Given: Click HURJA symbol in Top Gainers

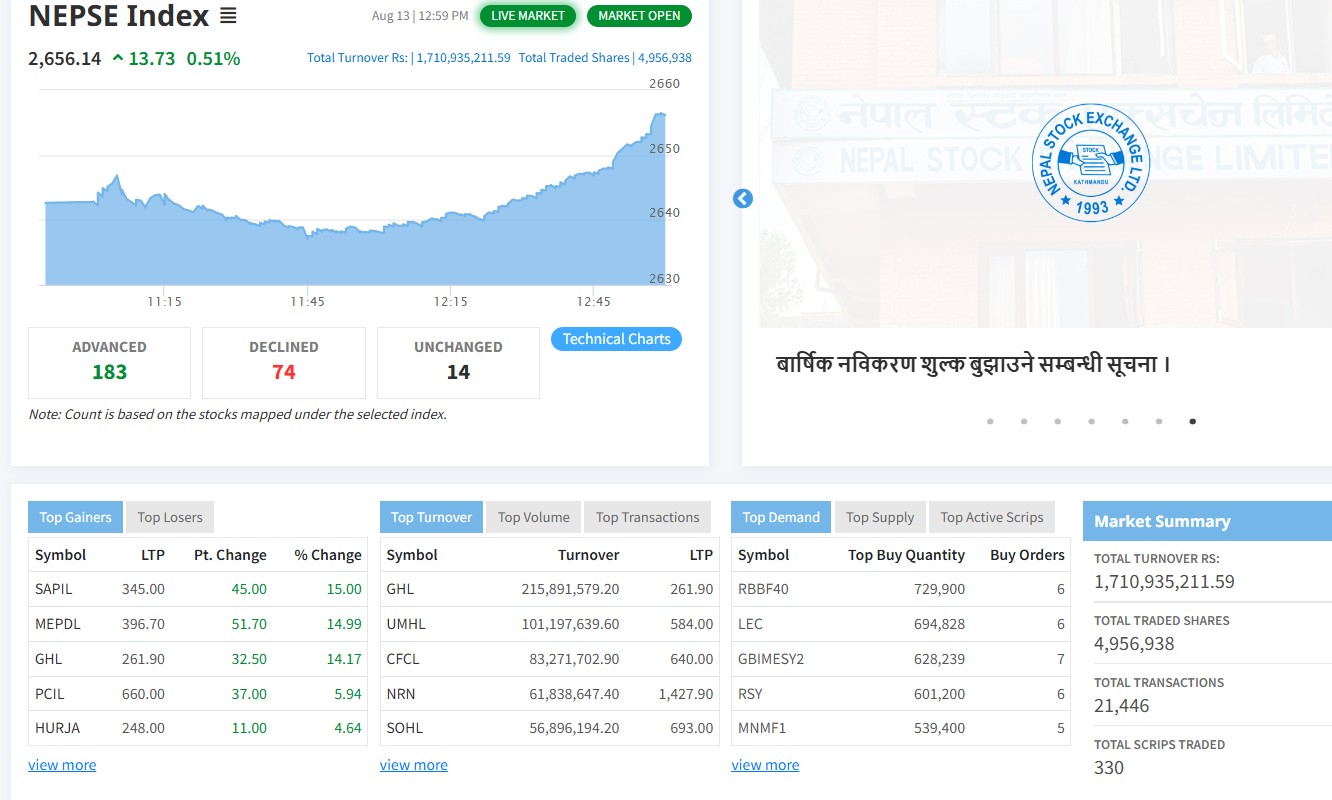Looking at the screenshot, I should pyautogui.click(x=57, y=728).
